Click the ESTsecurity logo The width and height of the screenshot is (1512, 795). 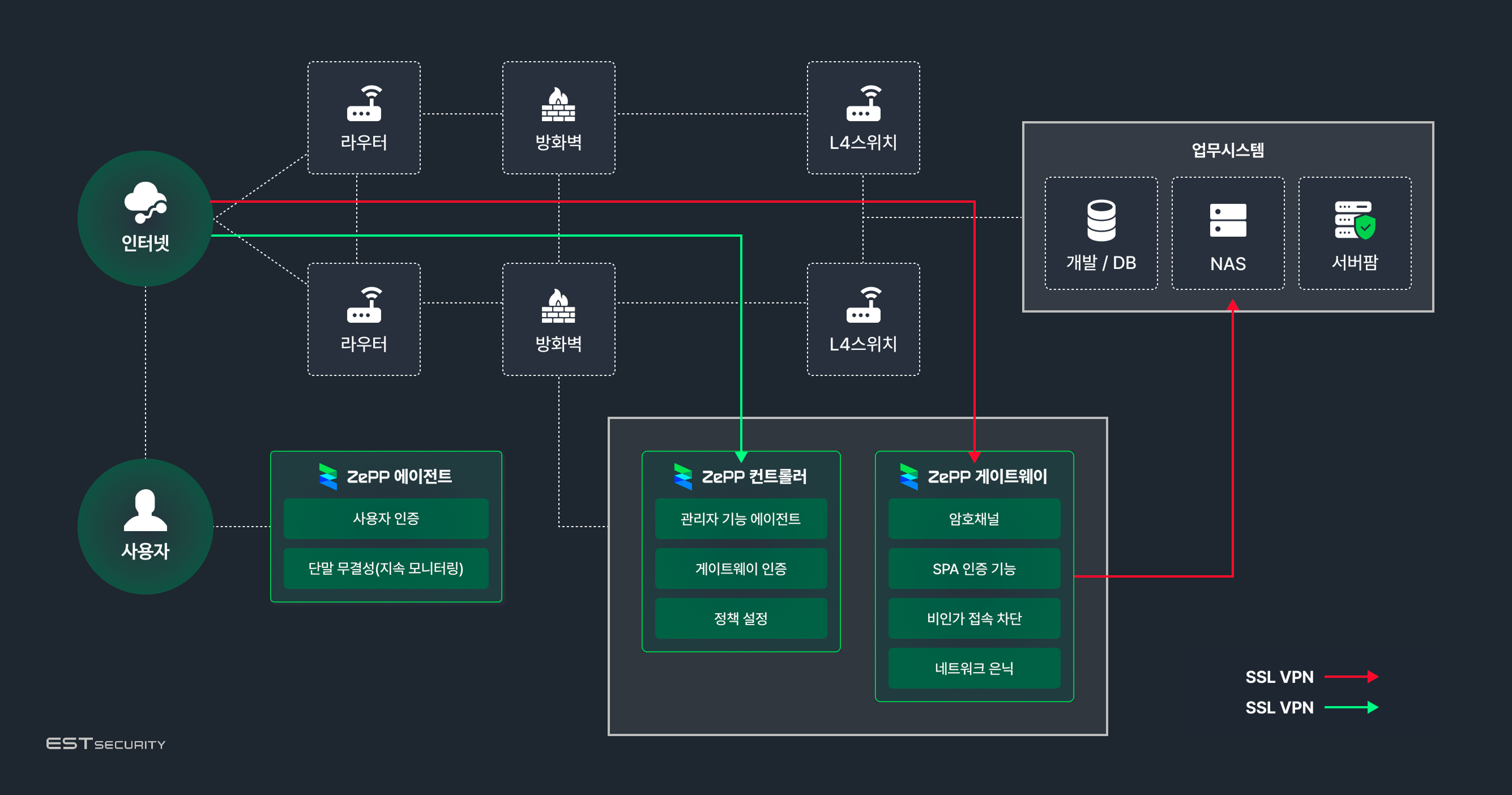pos(106,744)
